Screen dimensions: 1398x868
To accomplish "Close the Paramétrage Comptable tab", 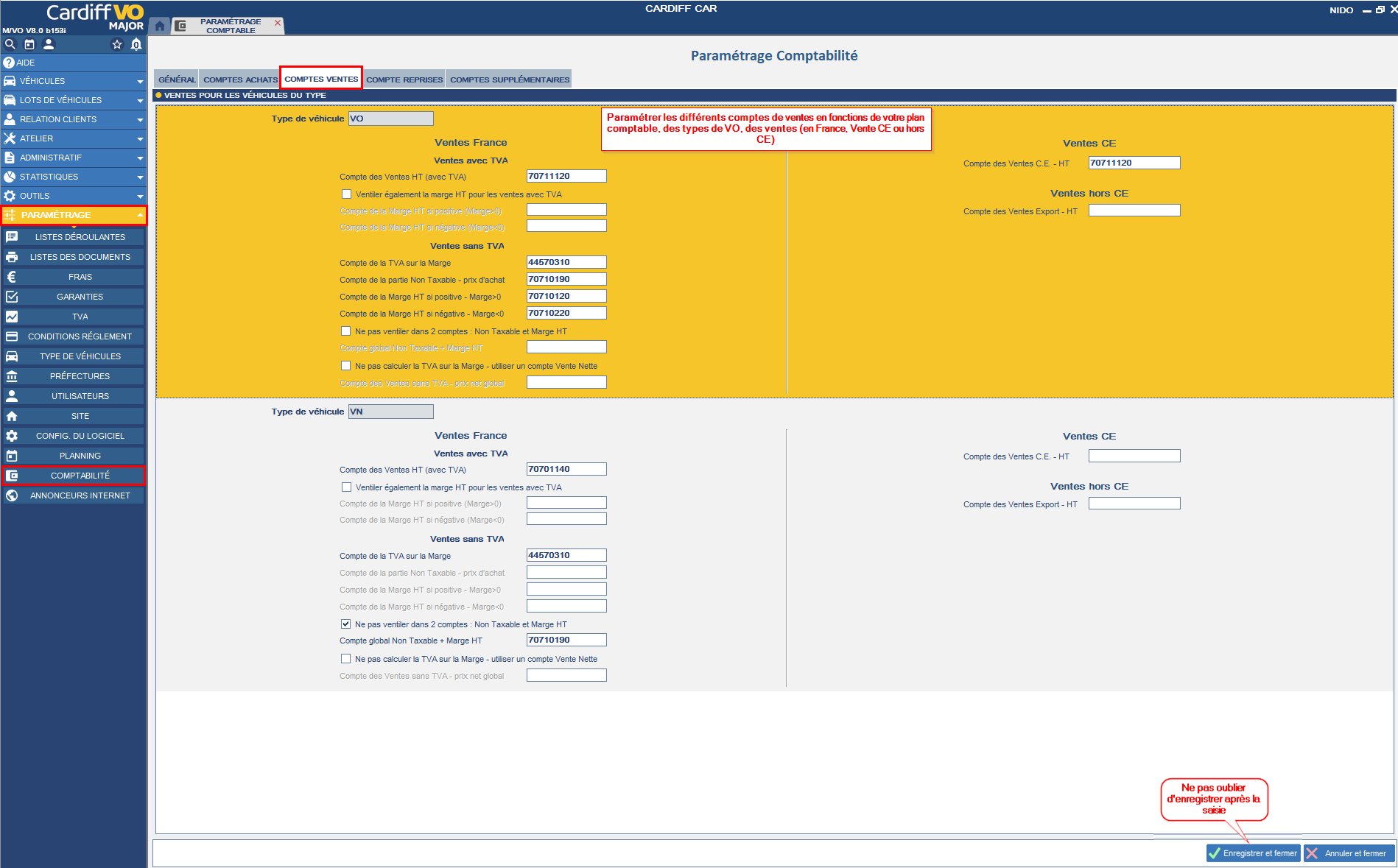I will (x=278, y=23).
